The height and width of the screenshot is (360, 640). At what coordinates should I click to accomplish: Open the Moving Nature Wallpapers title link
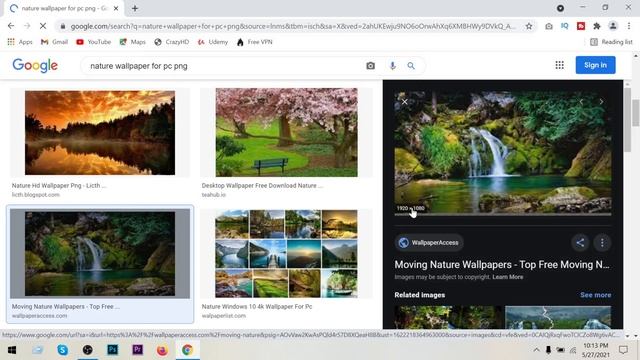(502, 264)
